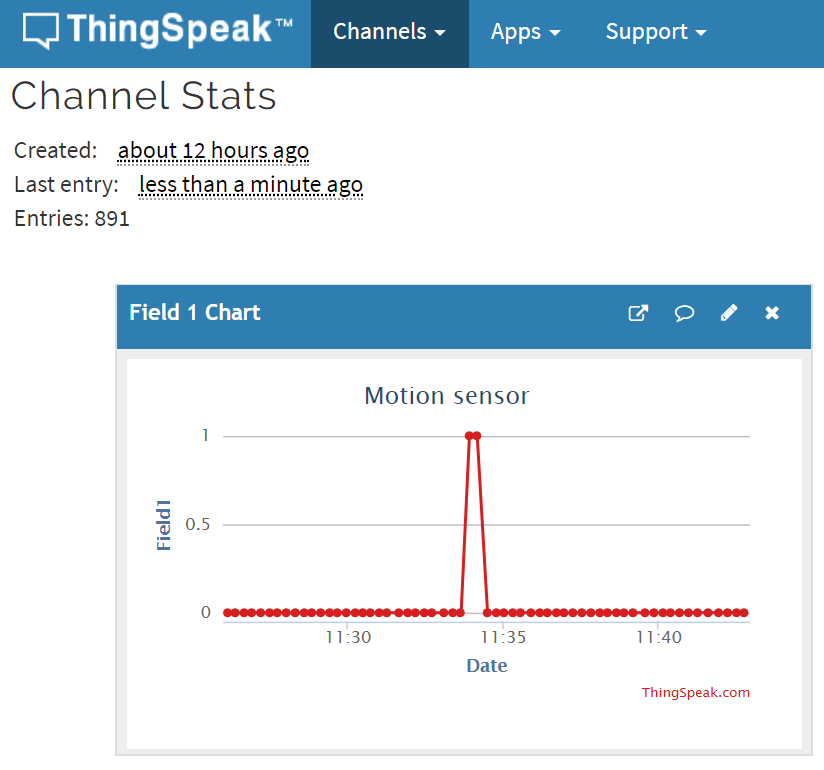Click the 11:40 time axis label

point(658,638)
